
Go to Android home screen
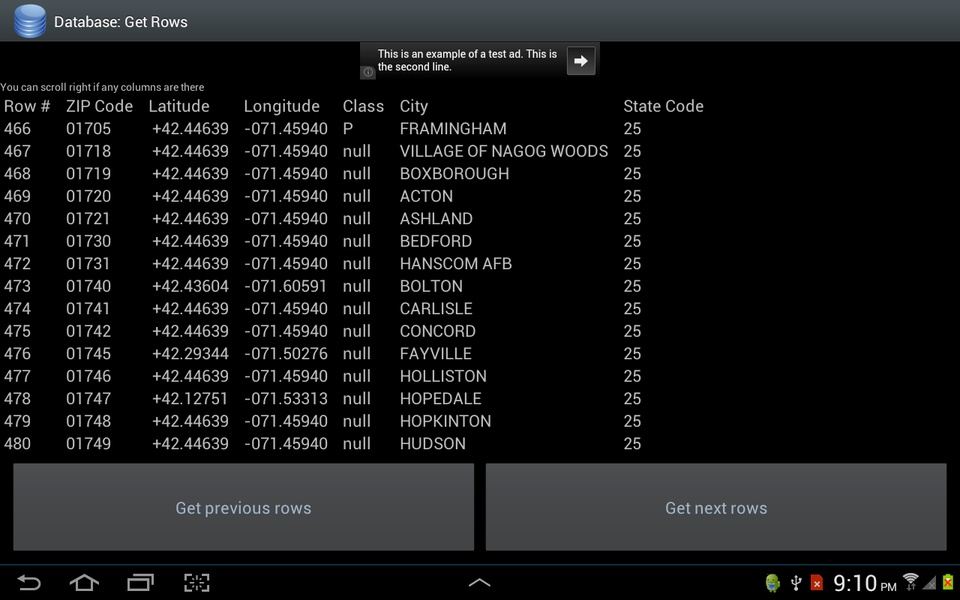coord(84,582)
